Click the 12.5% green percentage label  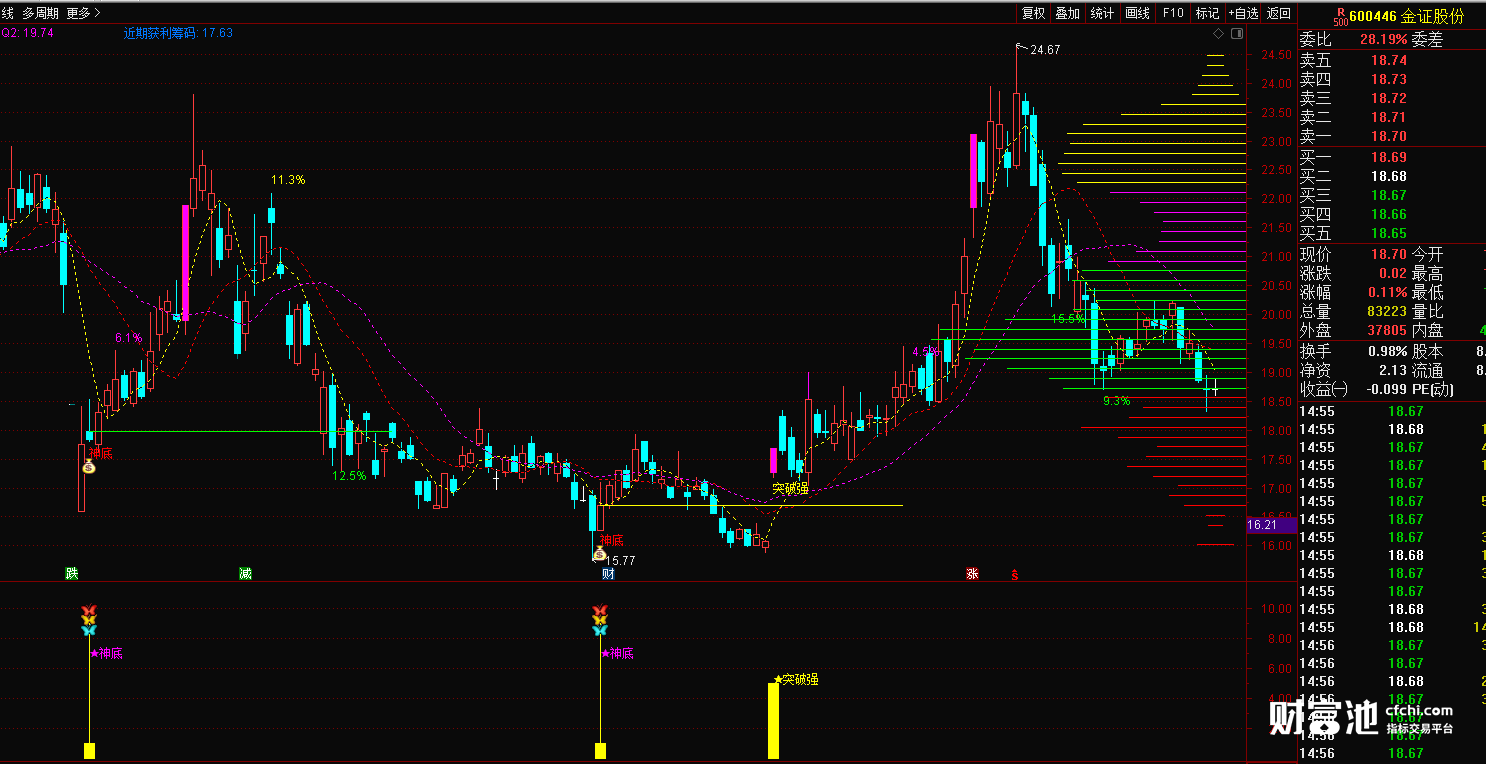(x=349, y=476)
